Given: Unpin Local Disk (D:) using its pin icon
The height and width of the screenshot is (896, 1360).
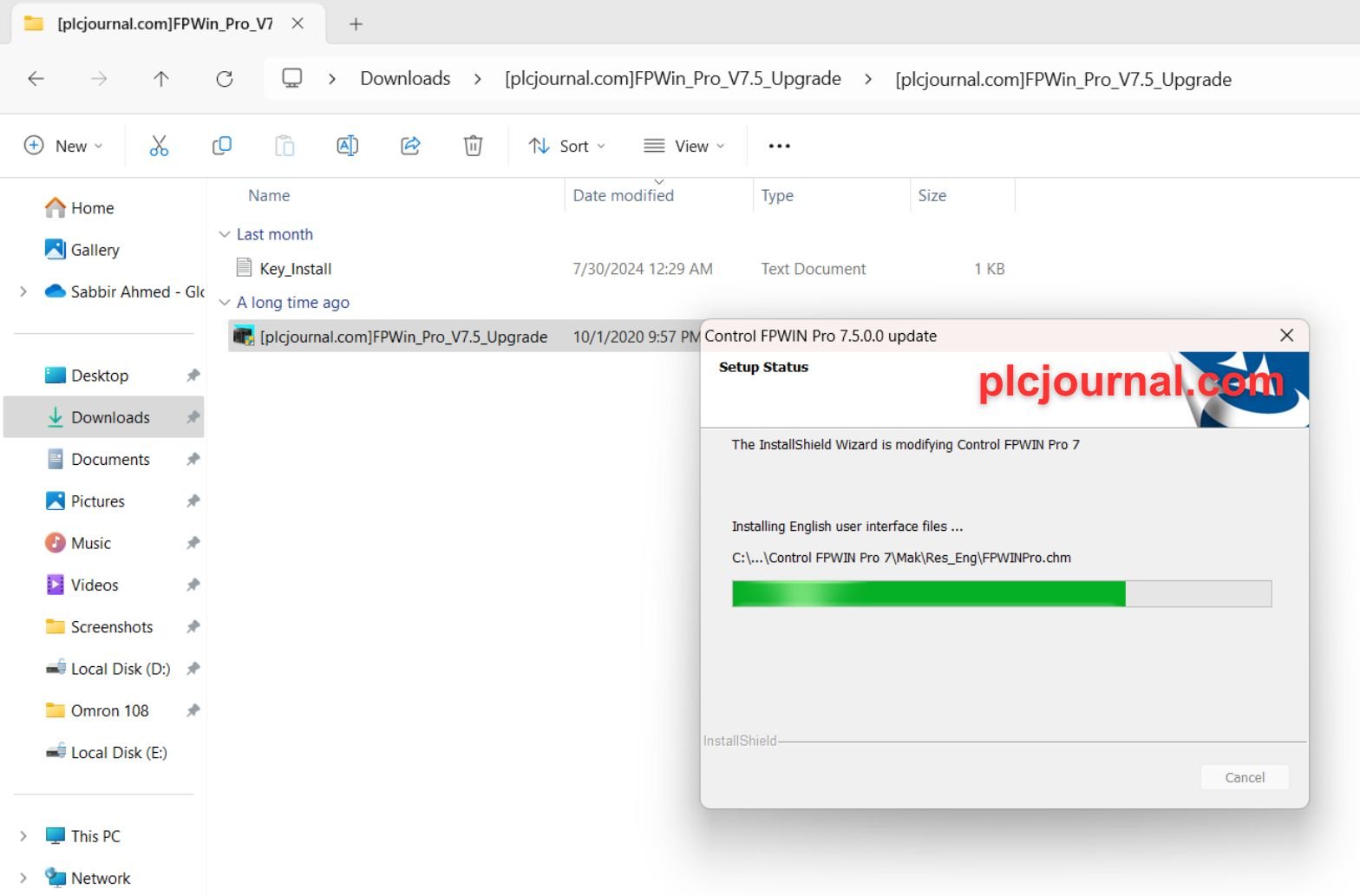Looking at the screenshot, I should coord(193,669).
